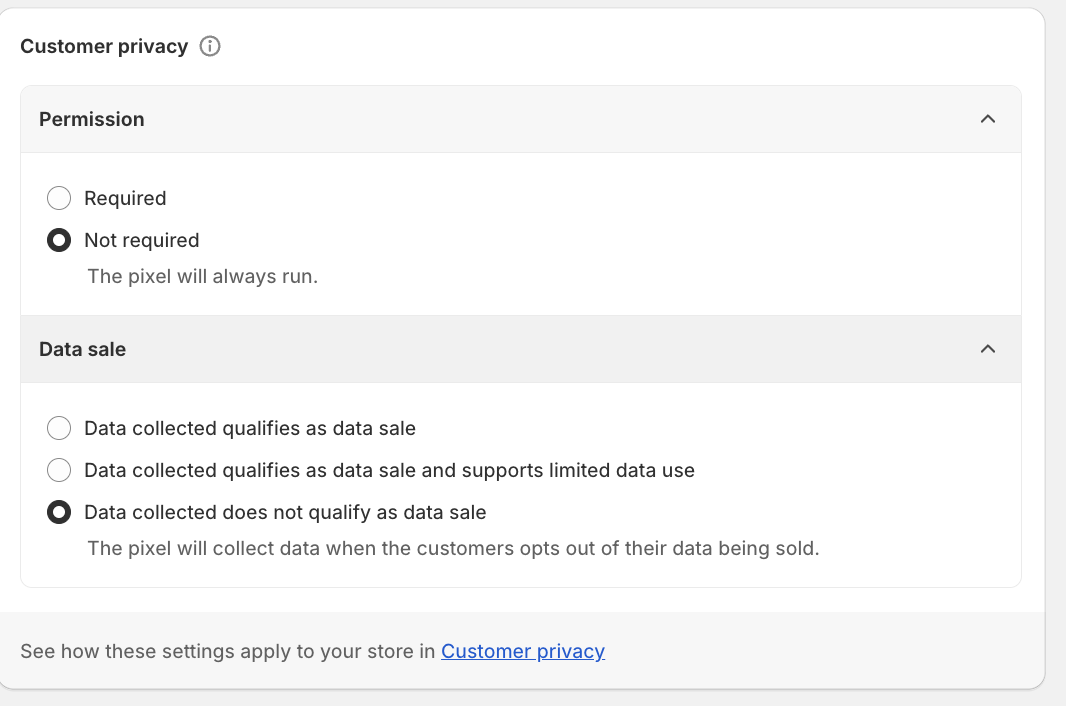Click the data sale opt-out helper text
Image resolution: width=1066 pixels, height=706 pixels.
(x=453, y=548)
